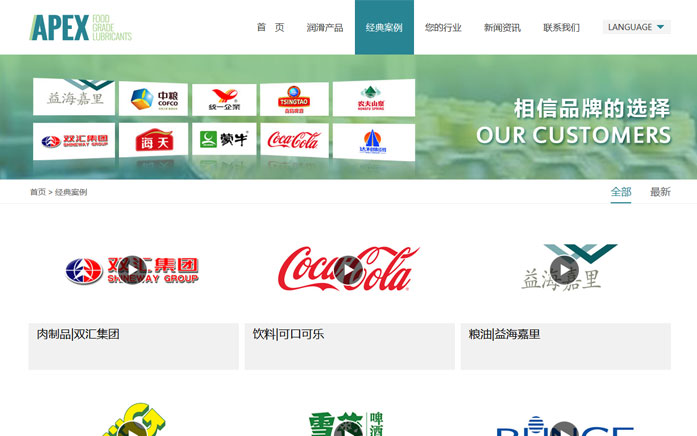This screenshot has height=436, width=697.
Task: Switch to the 最新 filter tab
Action: [660, 192]
